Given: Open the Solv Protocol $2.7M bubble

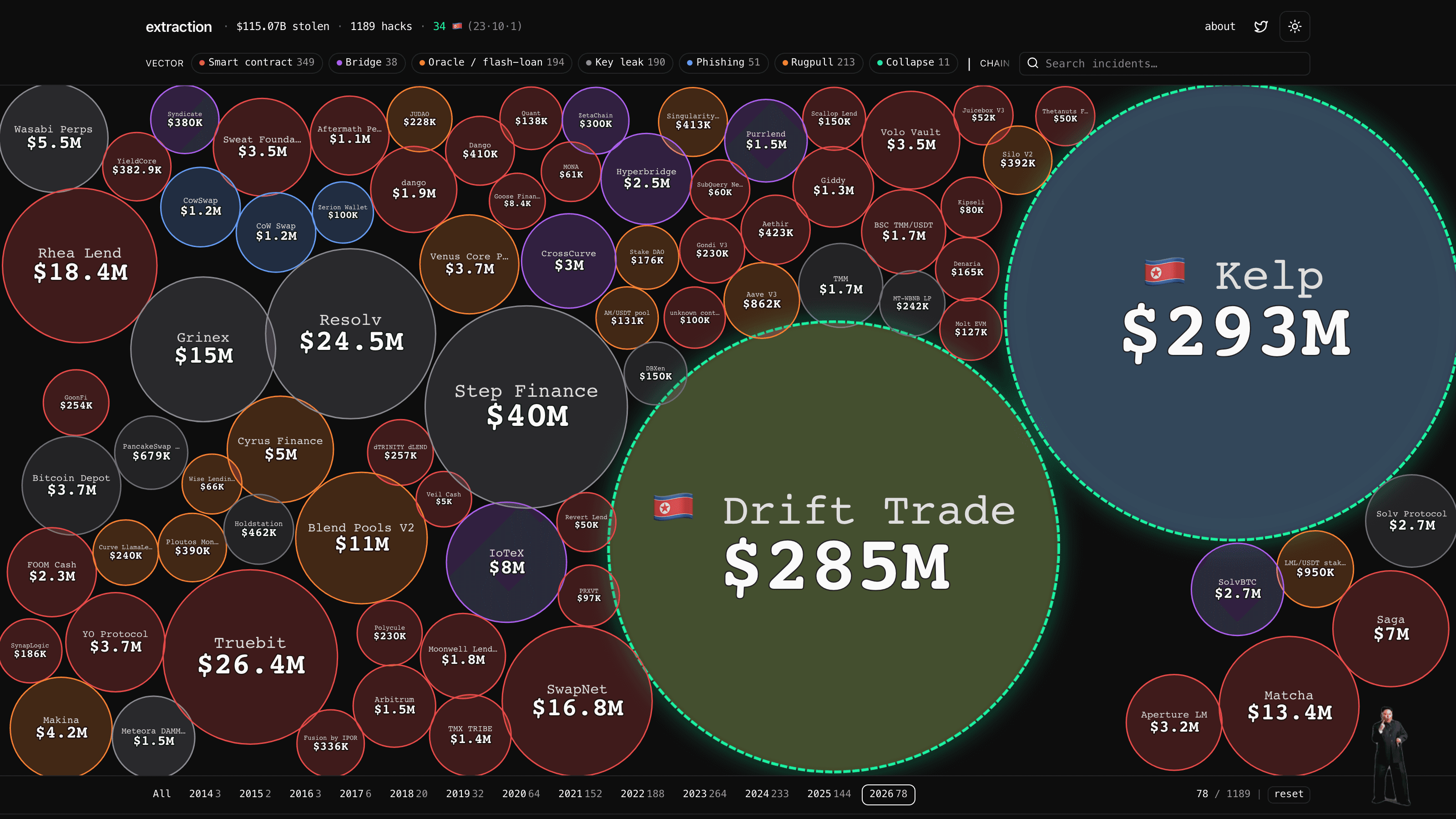Looking at the screenshot, I should [x=1411, y=521].
